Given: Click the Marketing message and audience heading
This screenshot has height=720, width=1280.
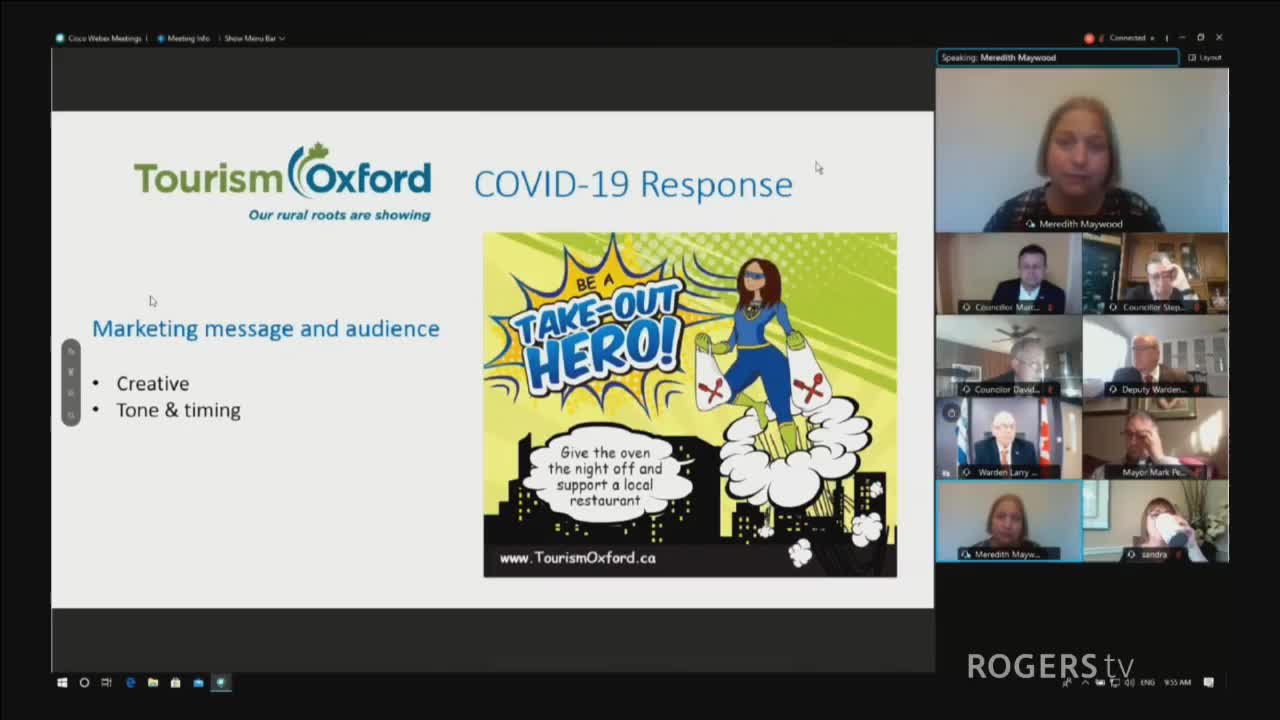Looking at the screenshot, I should (x=266, y=329).
